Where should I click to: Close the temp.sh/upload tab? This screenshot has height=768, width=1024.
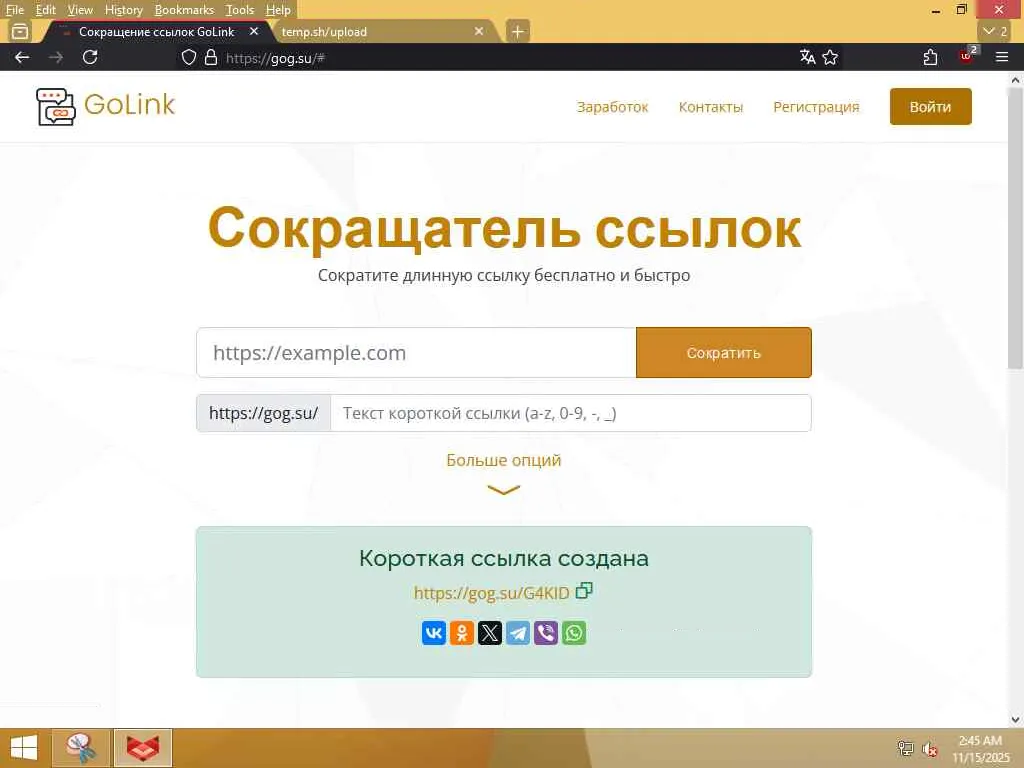(479, 31)
